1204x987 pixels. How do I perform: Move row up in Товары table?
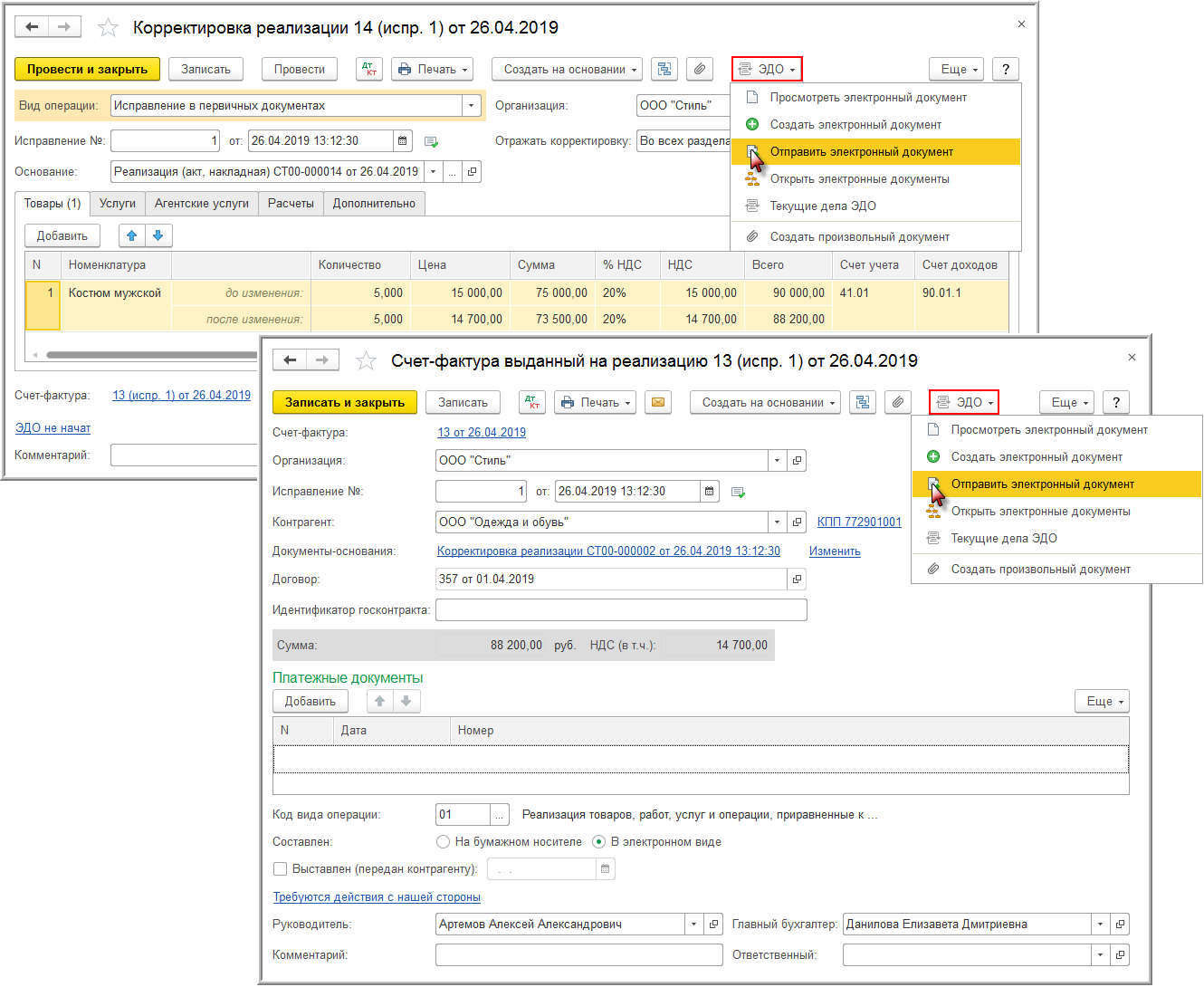click(x=132, y=235)
